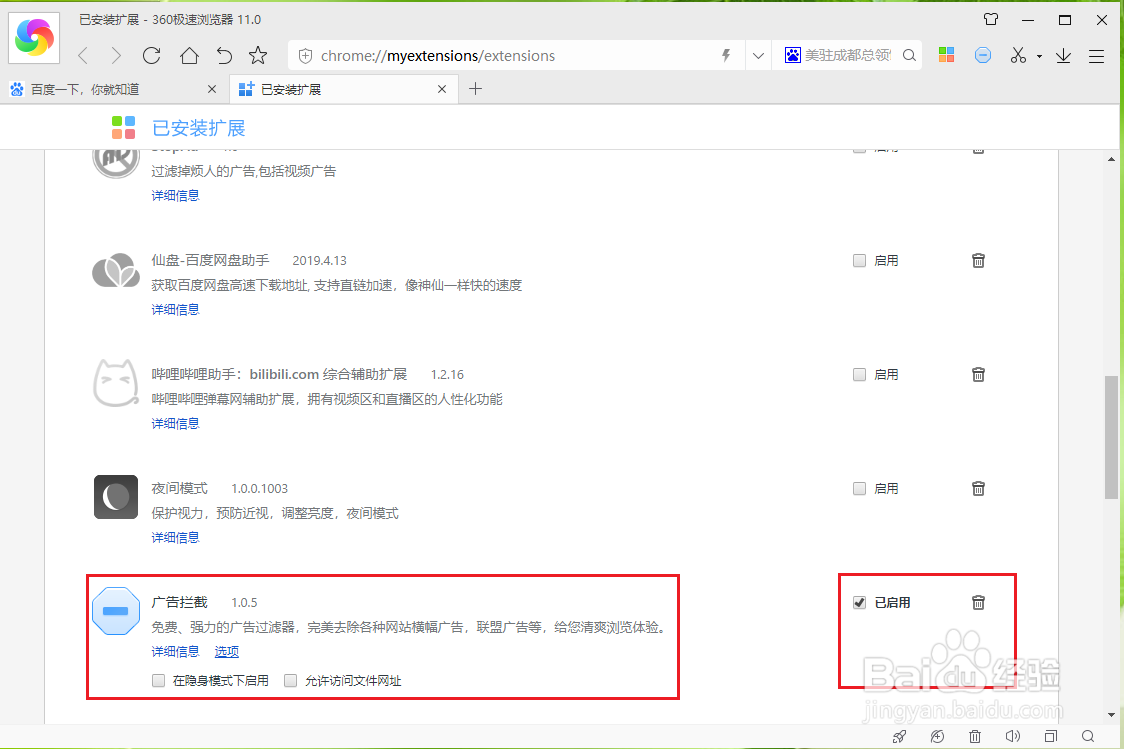Click the lightning bolt icon in address bar

tap(726, 55)
